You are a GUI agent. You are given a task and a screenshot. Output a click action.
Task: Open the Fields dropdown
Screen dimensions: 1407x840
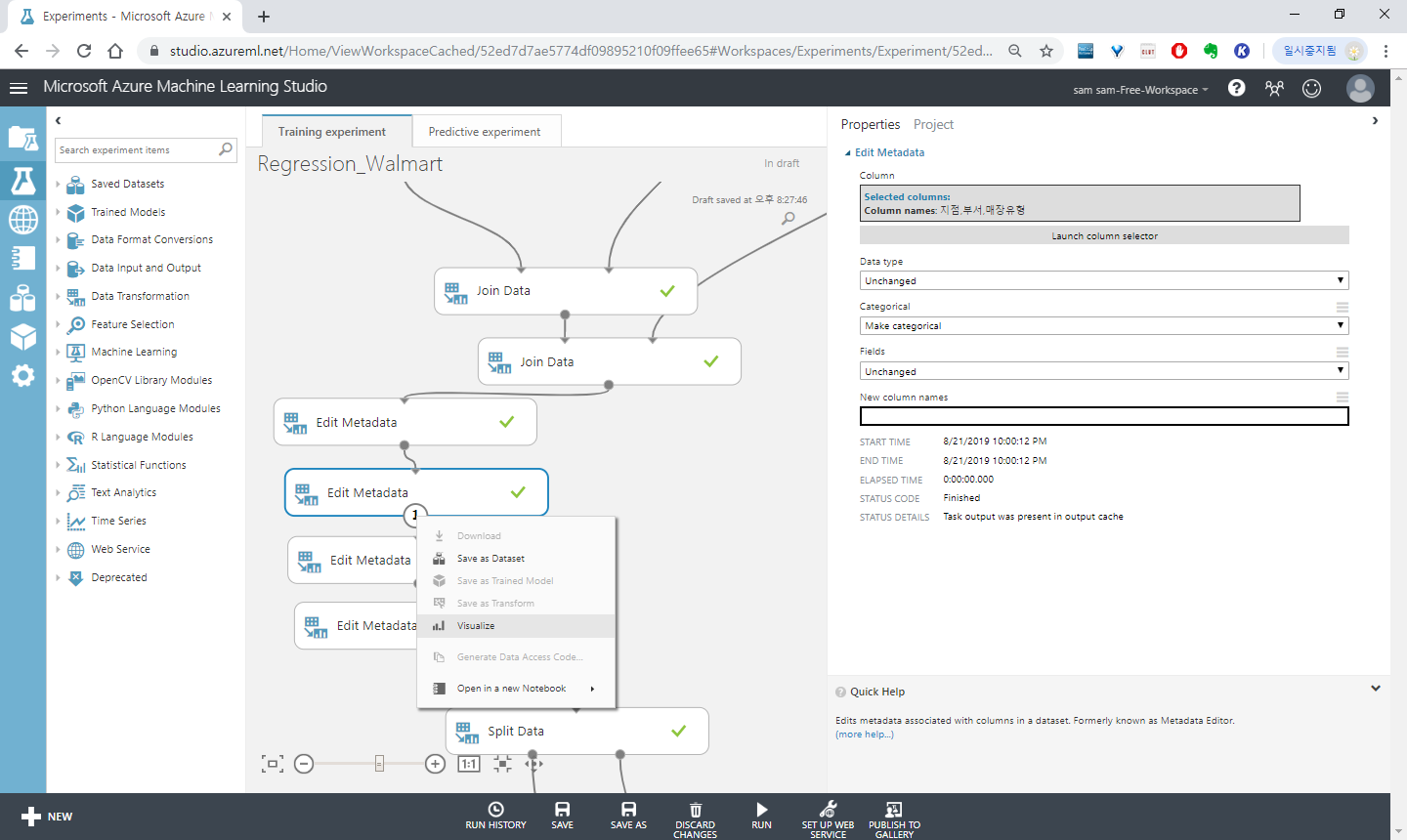1104,371
